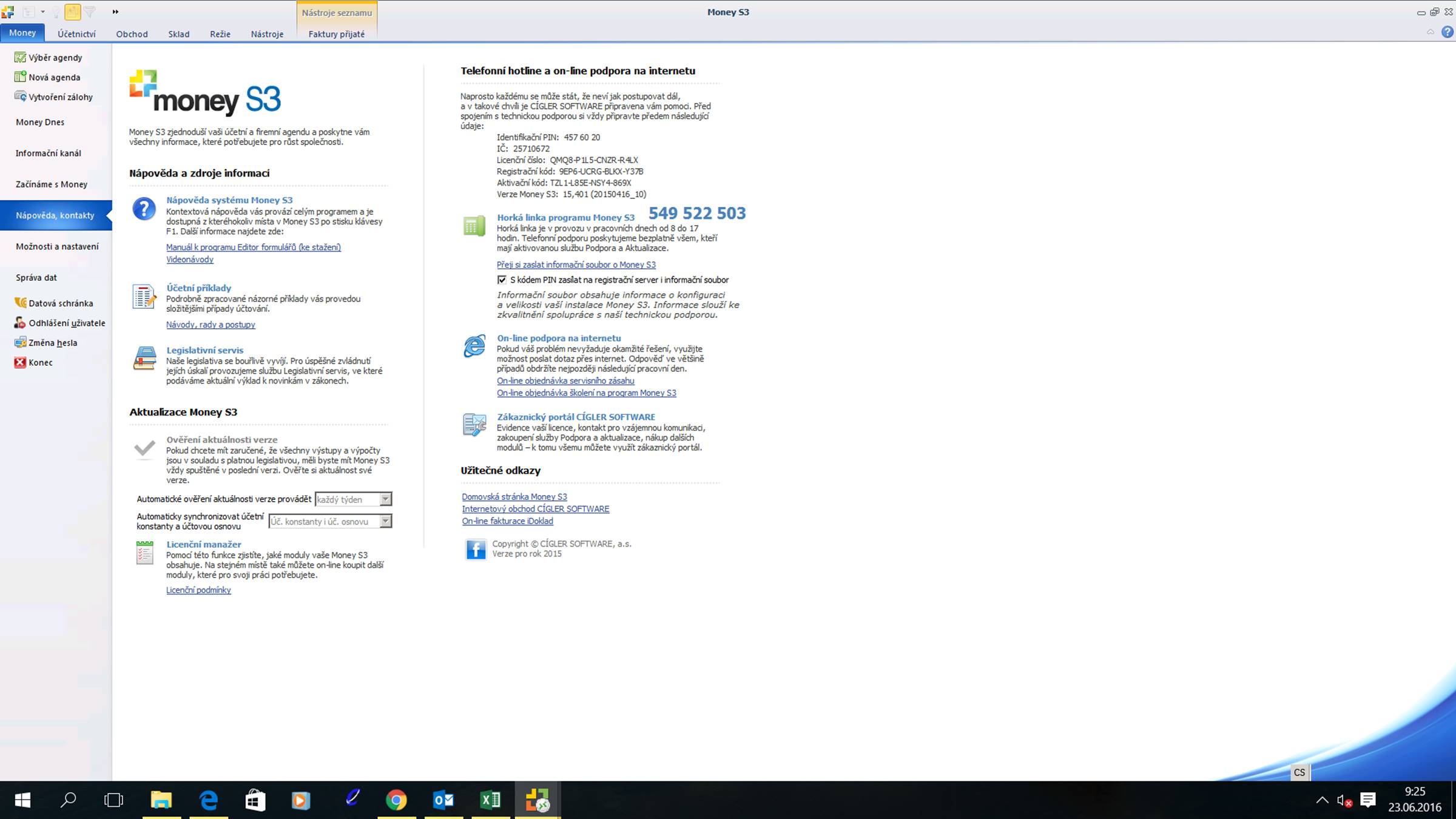Click the red Konec exit icon
This screenshot has height=819, width=1456.
pos(20,362)
